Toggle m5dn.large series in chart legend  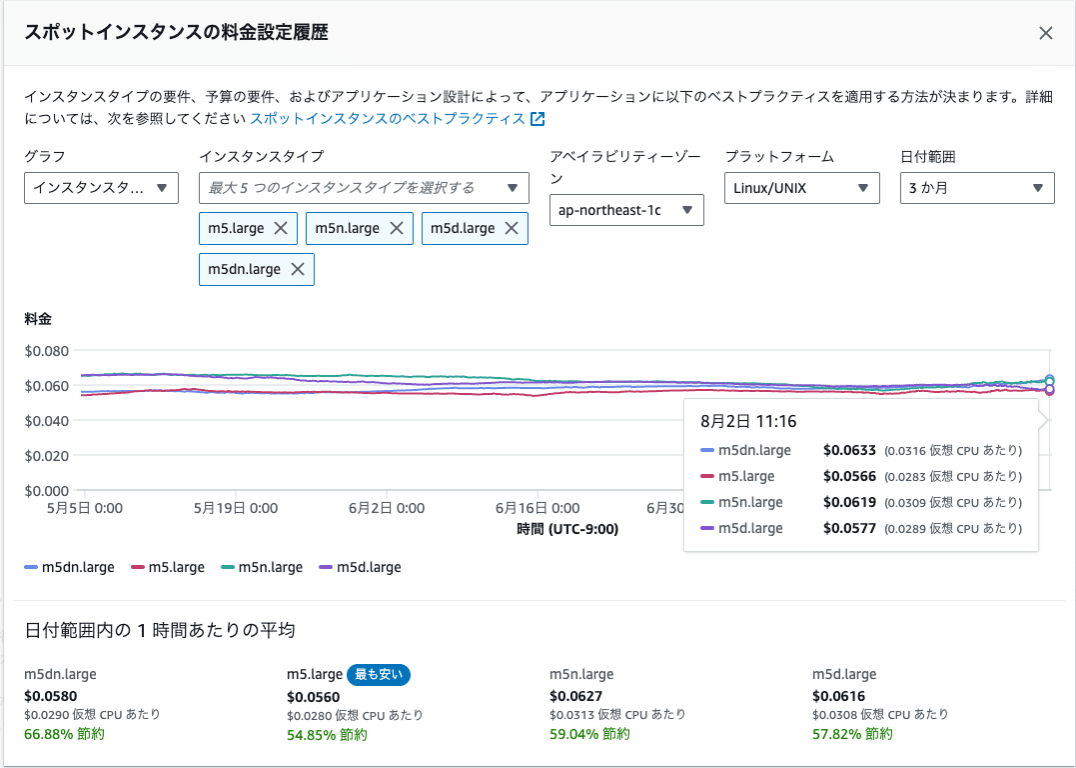(x=69, y=568)
